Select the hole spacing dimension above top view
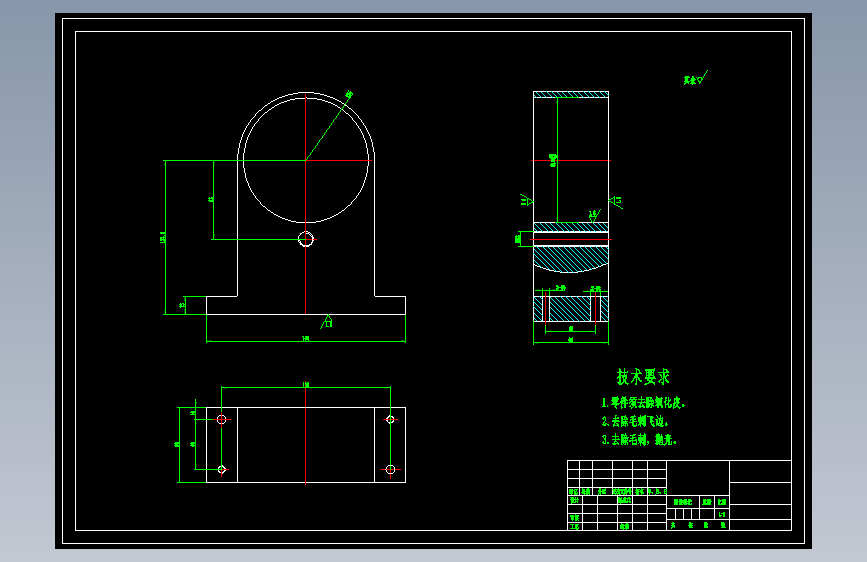Screen dimensions: 867x562 306,385
